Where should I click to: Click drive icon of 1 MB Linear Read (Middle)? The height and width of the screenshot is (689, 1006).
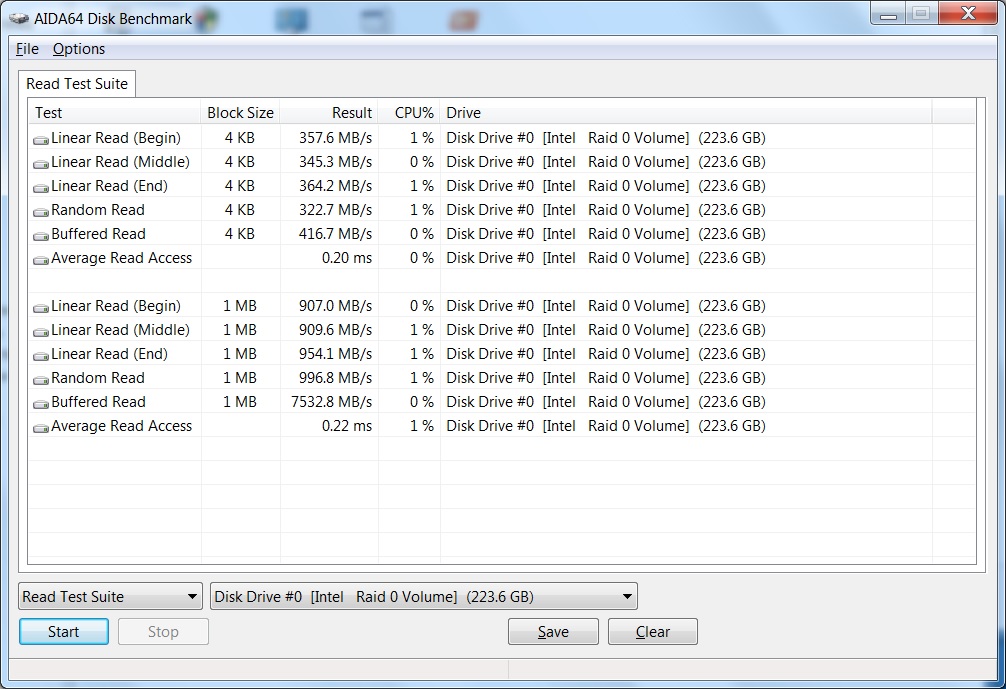coord(41,331)
